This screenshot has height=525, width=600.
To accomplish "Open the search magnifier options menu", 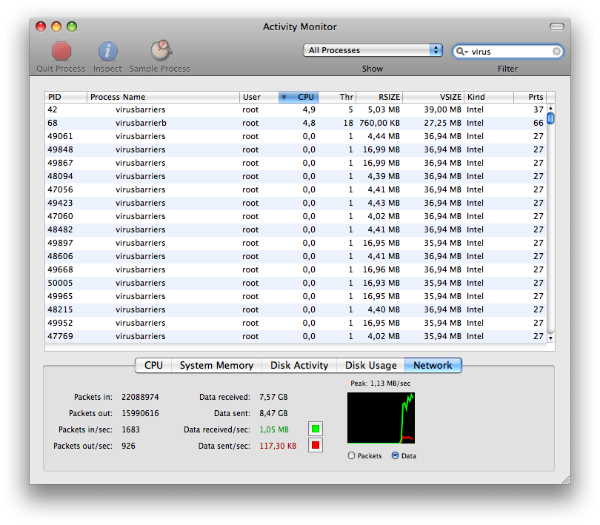I will pos(462,51).
